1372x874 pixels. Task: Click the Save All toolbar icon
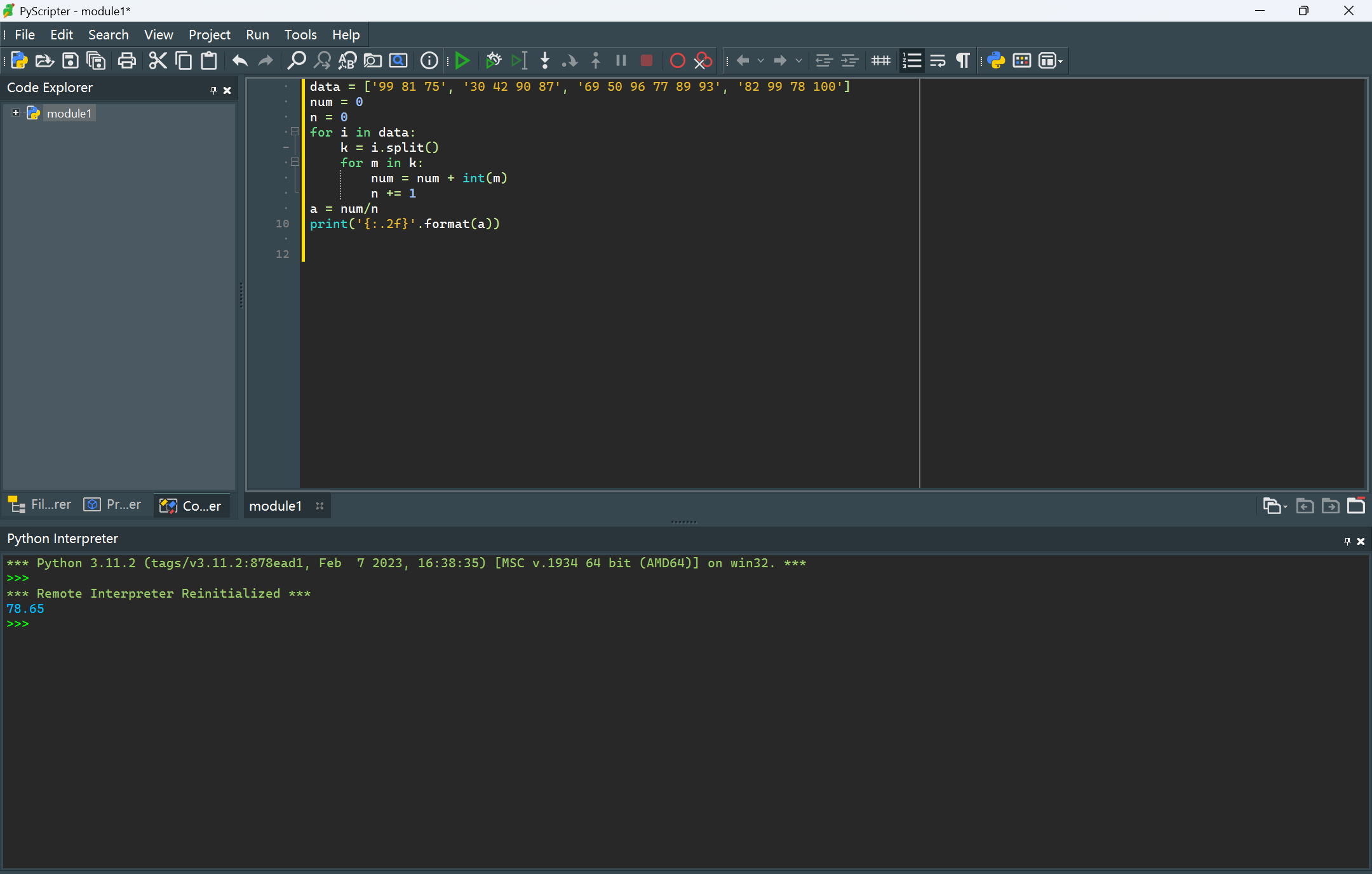tap(96, 61)
